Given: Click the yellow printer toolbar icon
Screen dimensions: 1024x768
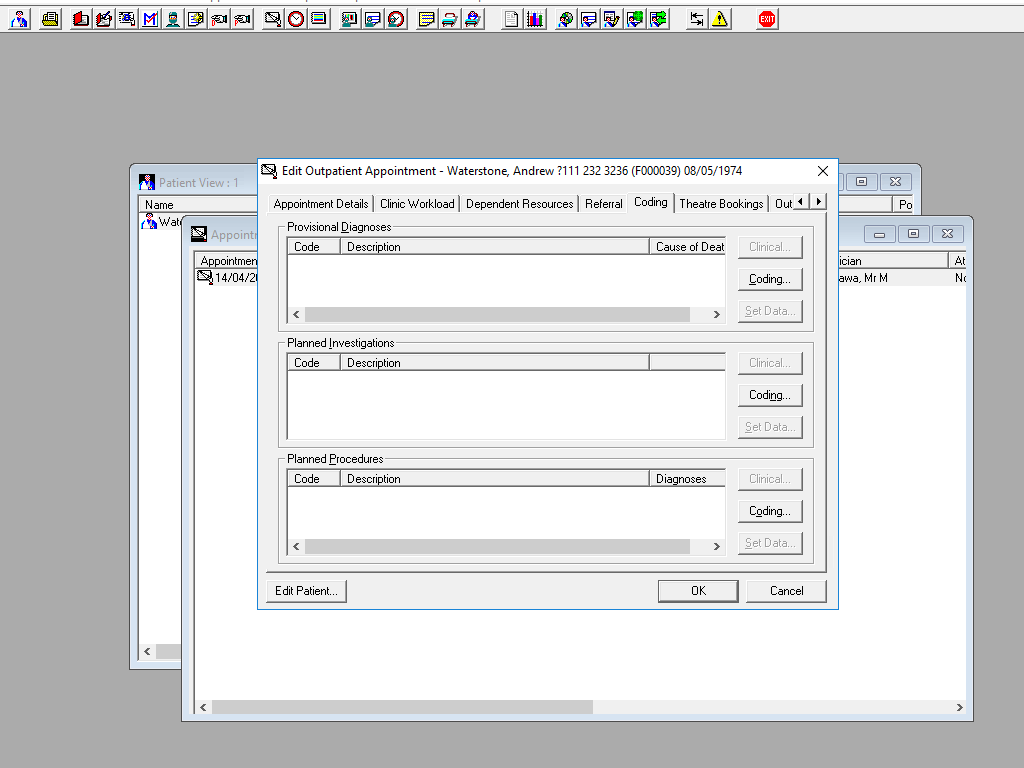Looking at the screenshot, I should 50,19.
